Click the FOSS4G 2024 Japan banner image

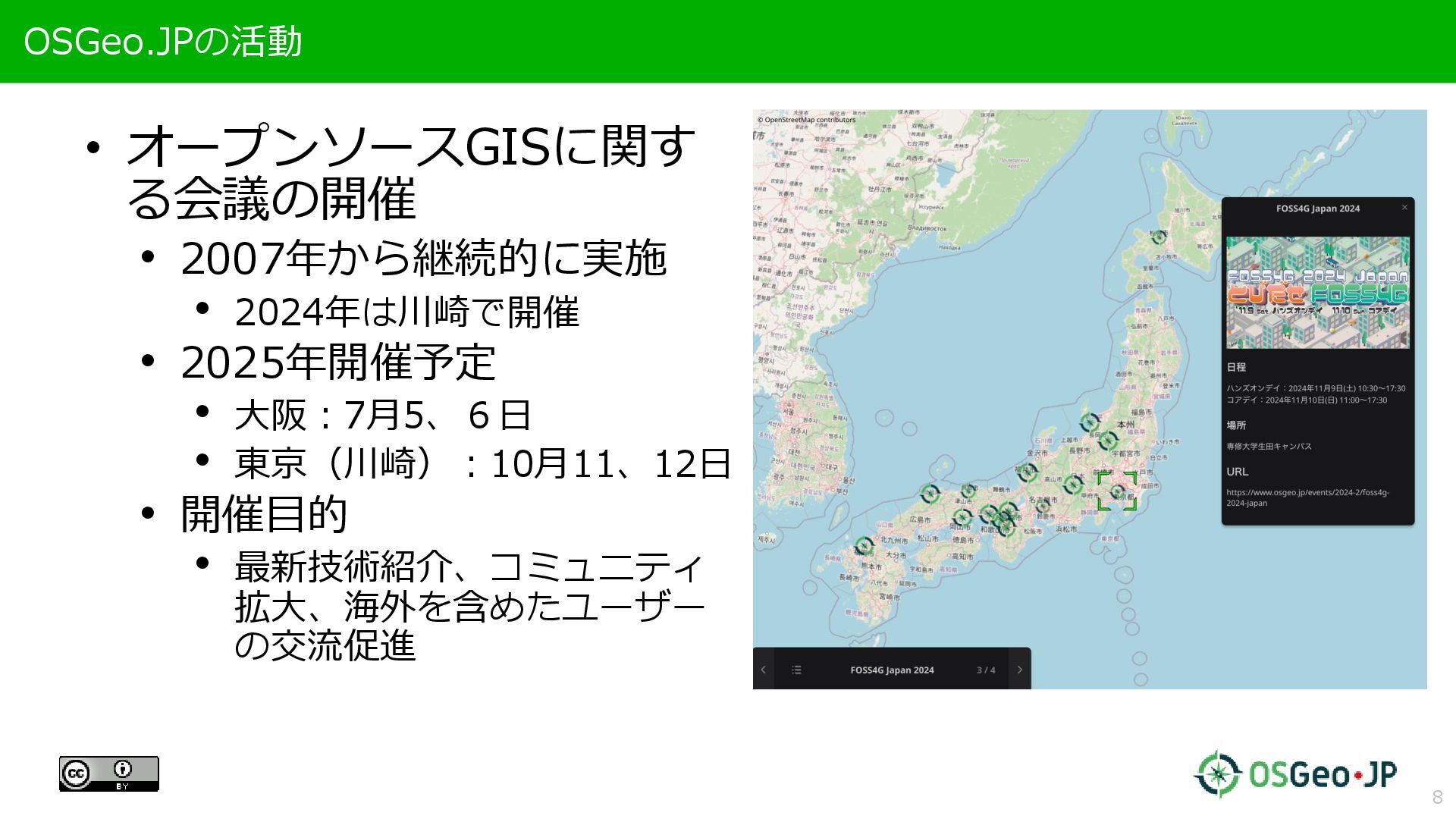click(1318, 293)
